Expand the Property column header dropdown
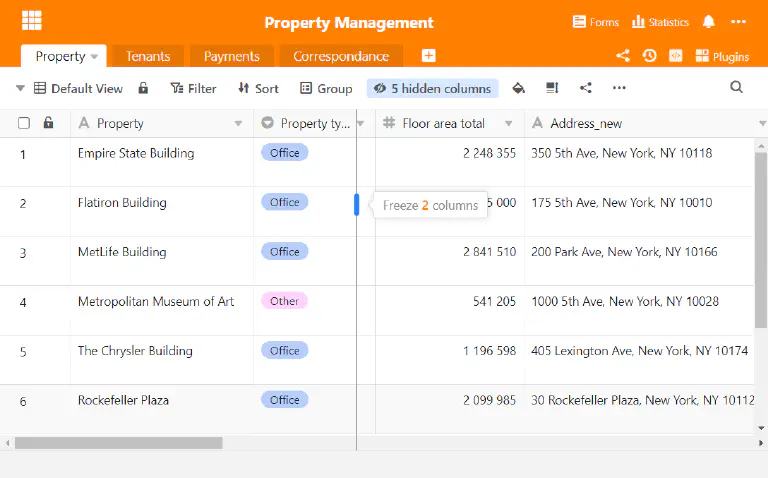768x478 pixels. point(238,123)
